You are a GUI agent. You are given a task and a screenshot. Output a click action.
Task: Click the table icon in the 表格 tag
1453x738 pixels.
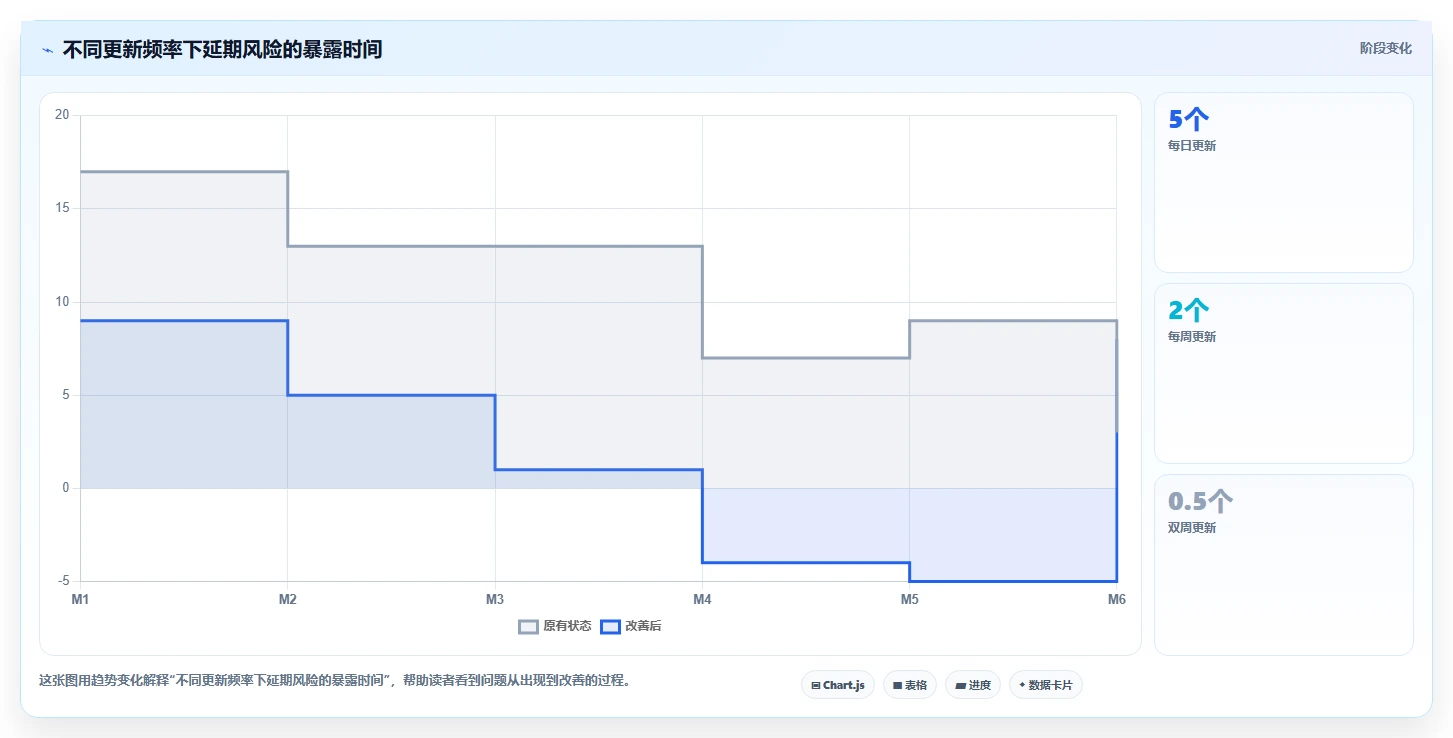click(897, 686)
